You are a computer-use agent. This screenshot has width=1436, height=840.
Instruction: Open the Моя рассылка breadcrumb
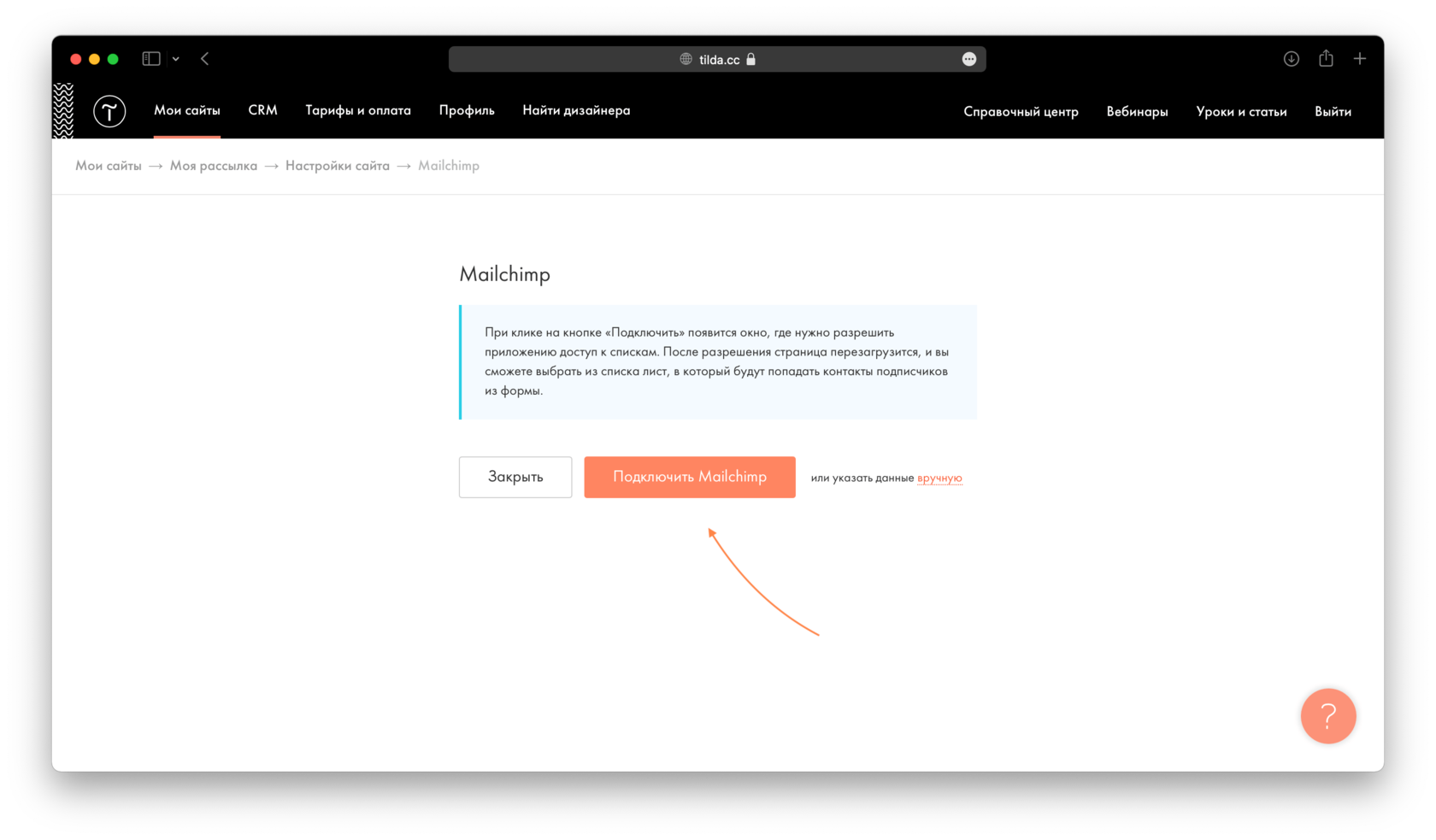(214, 166)
